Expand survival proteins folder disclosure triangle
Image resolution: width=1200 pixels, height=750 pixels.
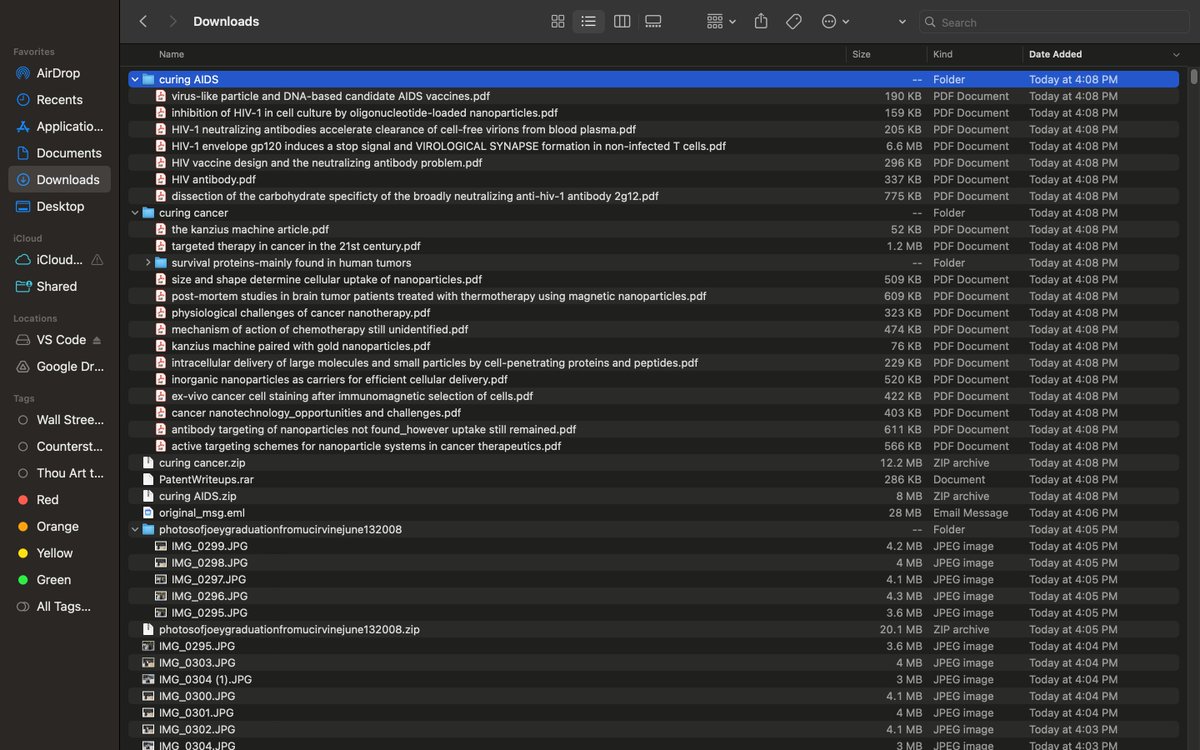point(148,263)
